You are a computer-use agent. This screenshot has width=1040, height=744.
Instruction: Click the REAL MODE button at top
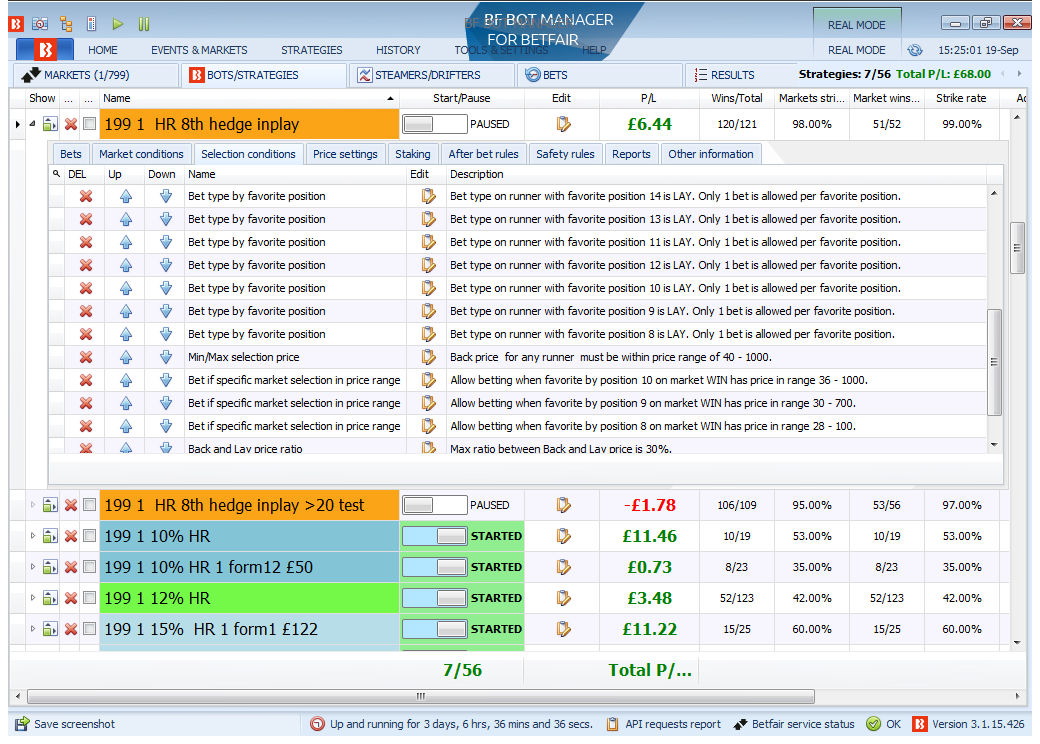pyautogui.click(x=856, y=25)
